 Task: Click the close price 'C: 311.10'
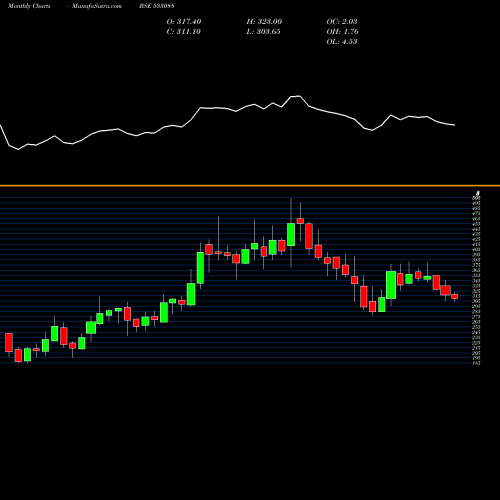(x=184, y=32)
